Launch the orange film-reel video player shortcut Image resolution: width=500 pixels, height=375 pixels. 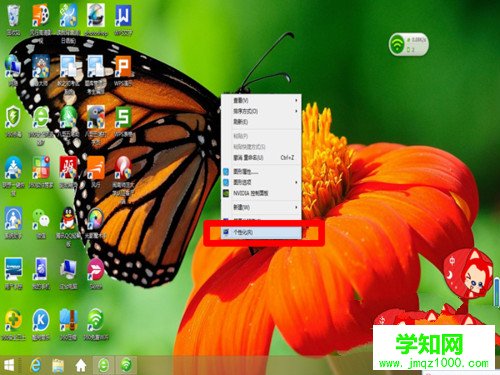tap(41, 16)
